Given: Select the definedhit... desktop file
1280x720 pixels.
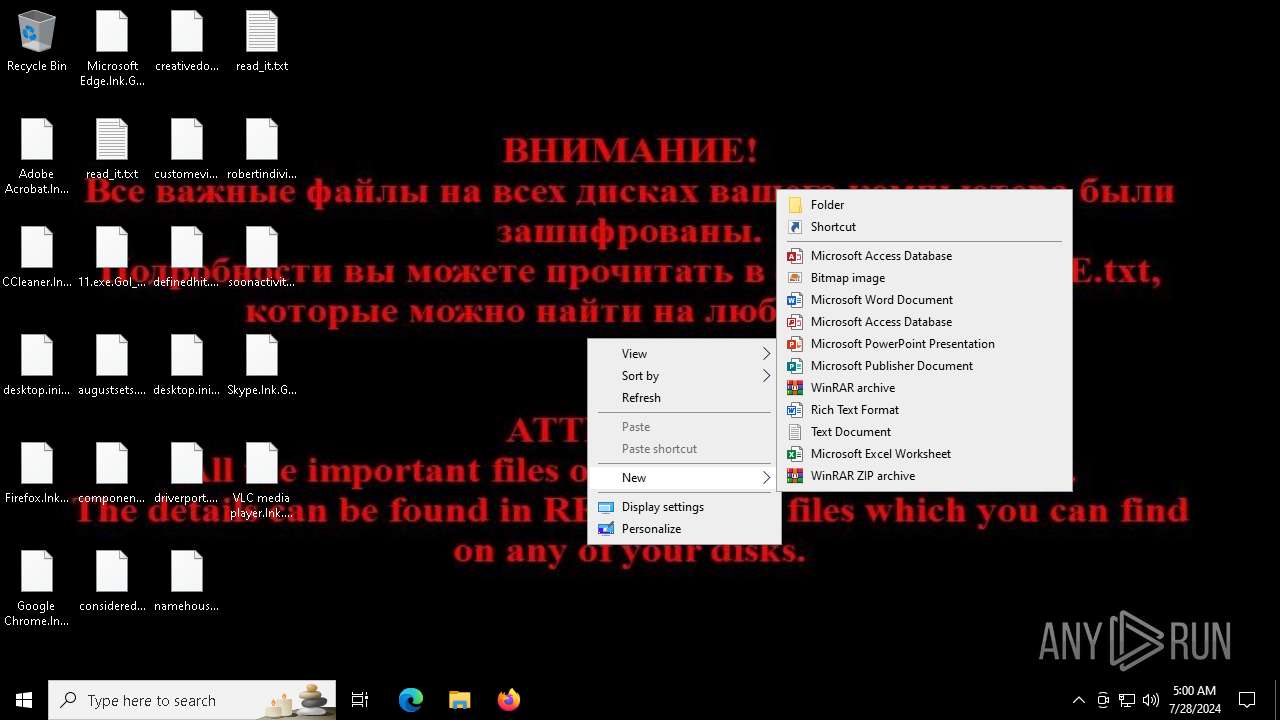Looking at the screenshot, I should point(187,258).
